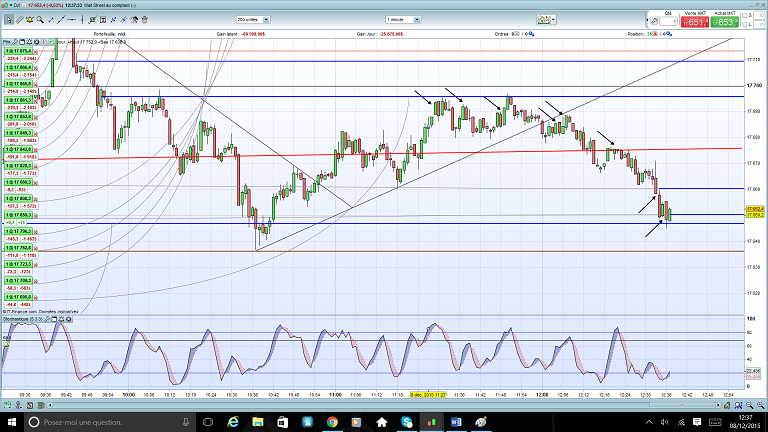Open File Explorer from taskbar
The width and height of the screenshot is (768, 432).
click(258, 422)
